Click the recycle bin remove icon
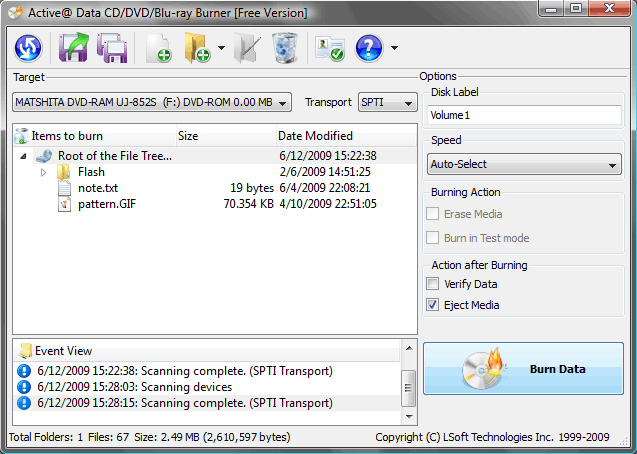Viewport: 637px width, 454px height. 284,47
